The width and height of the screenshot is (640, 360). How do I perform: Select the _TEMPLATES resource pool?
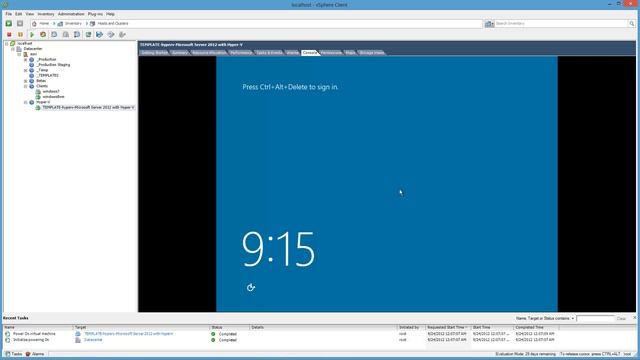click(48, 76)
